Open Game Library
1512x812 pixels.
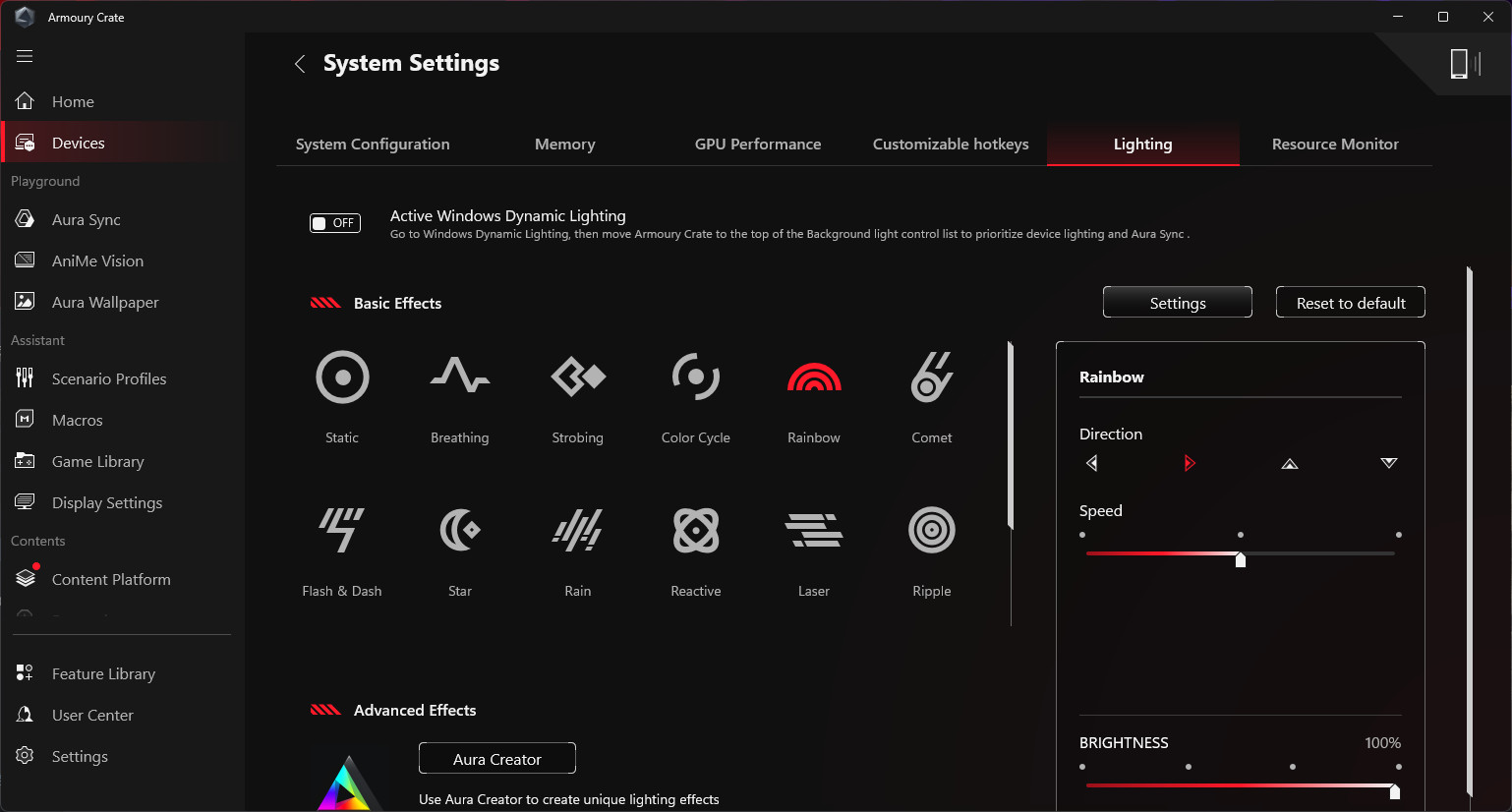(122, 461)
